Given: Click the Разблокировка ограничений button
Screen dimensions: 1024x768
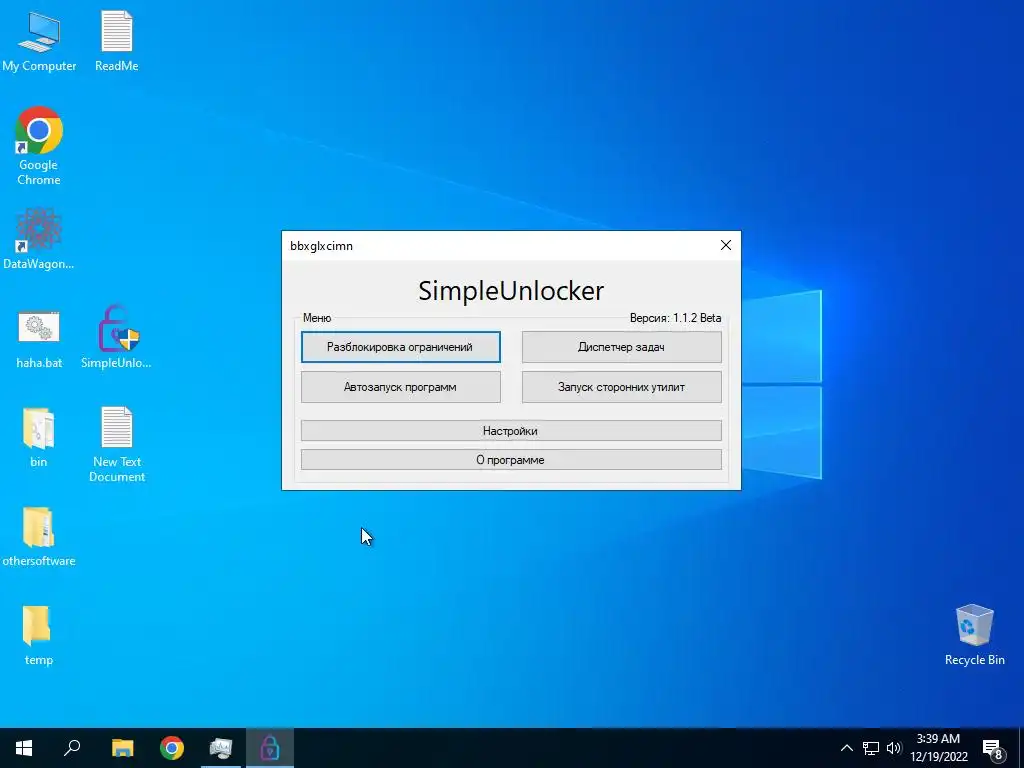Looking at the screenshot, I should tap(400, 347).
